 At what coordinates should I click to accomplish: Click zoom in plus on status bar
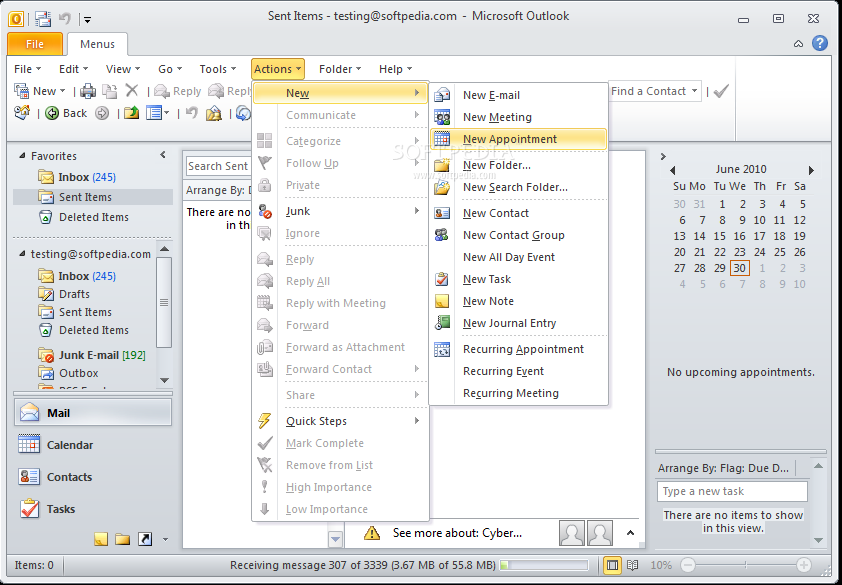tap(803, 565)
